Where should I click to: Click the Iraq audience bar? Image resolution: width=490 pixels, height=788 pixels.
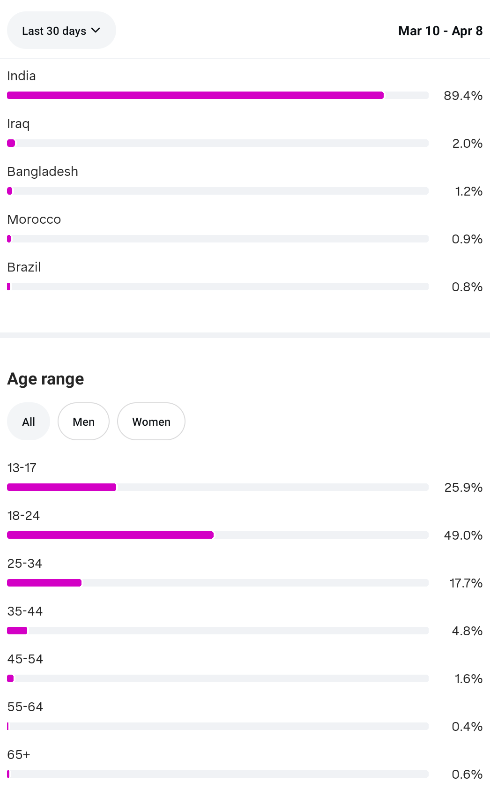(x=218, y=143)
